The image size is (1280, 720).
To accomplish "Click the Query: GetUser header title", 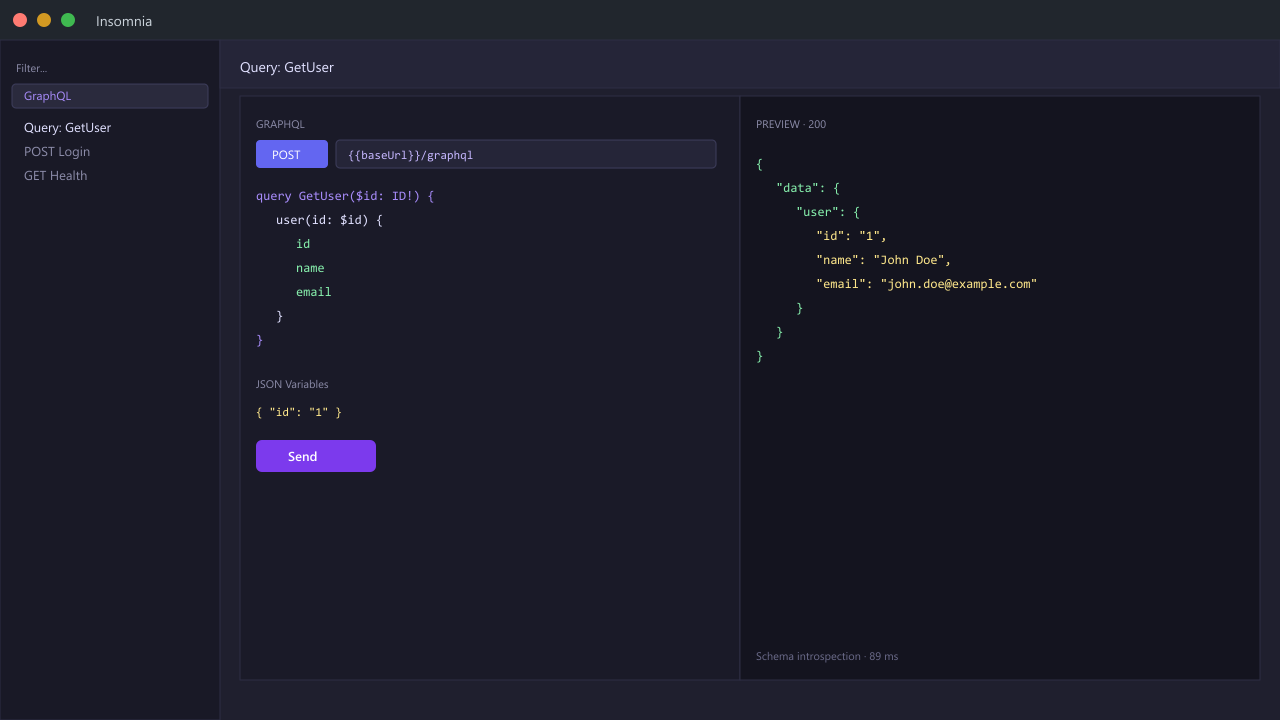I will (x=287, y=67).
